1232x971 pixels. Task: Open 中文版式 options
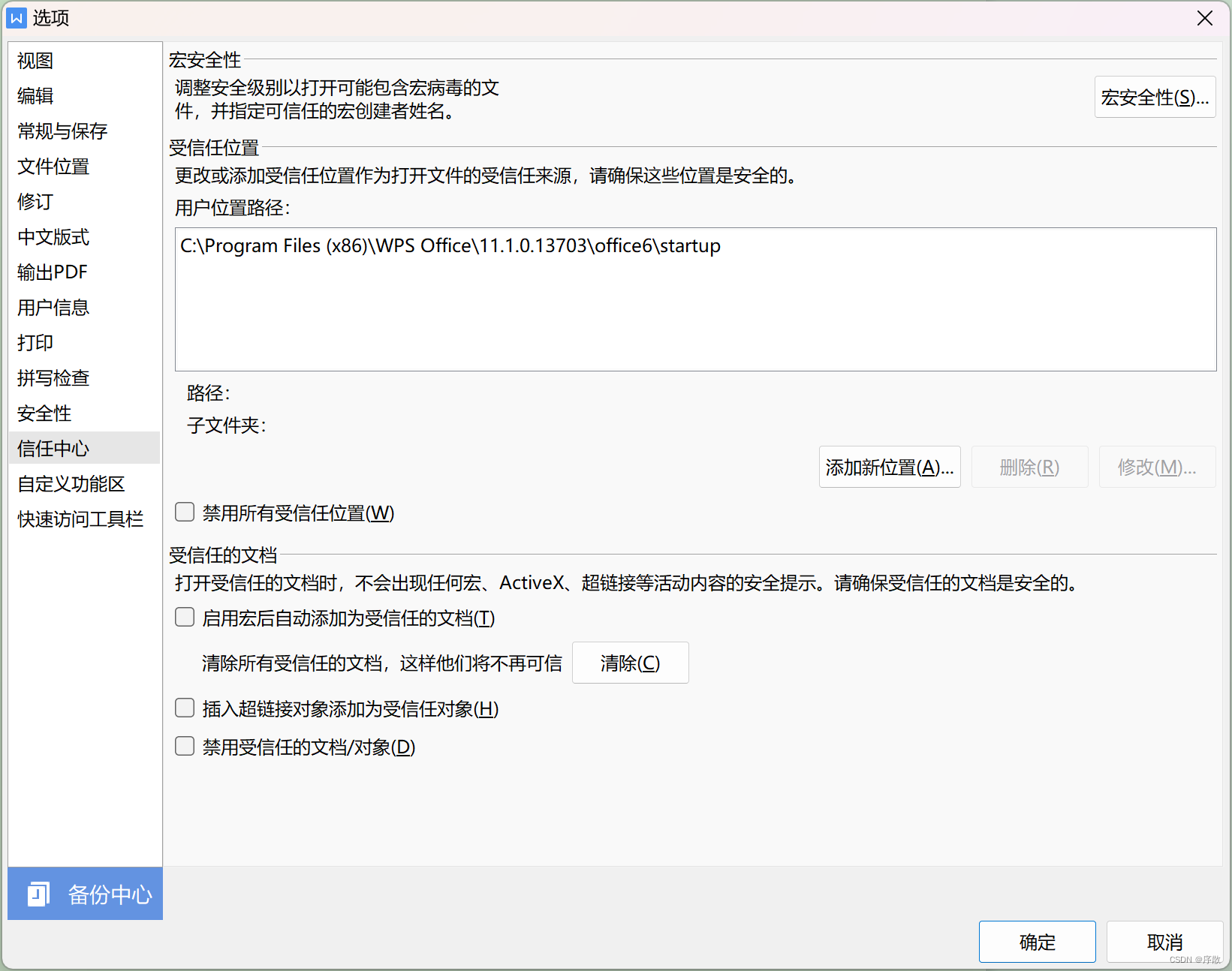point(84,237)
